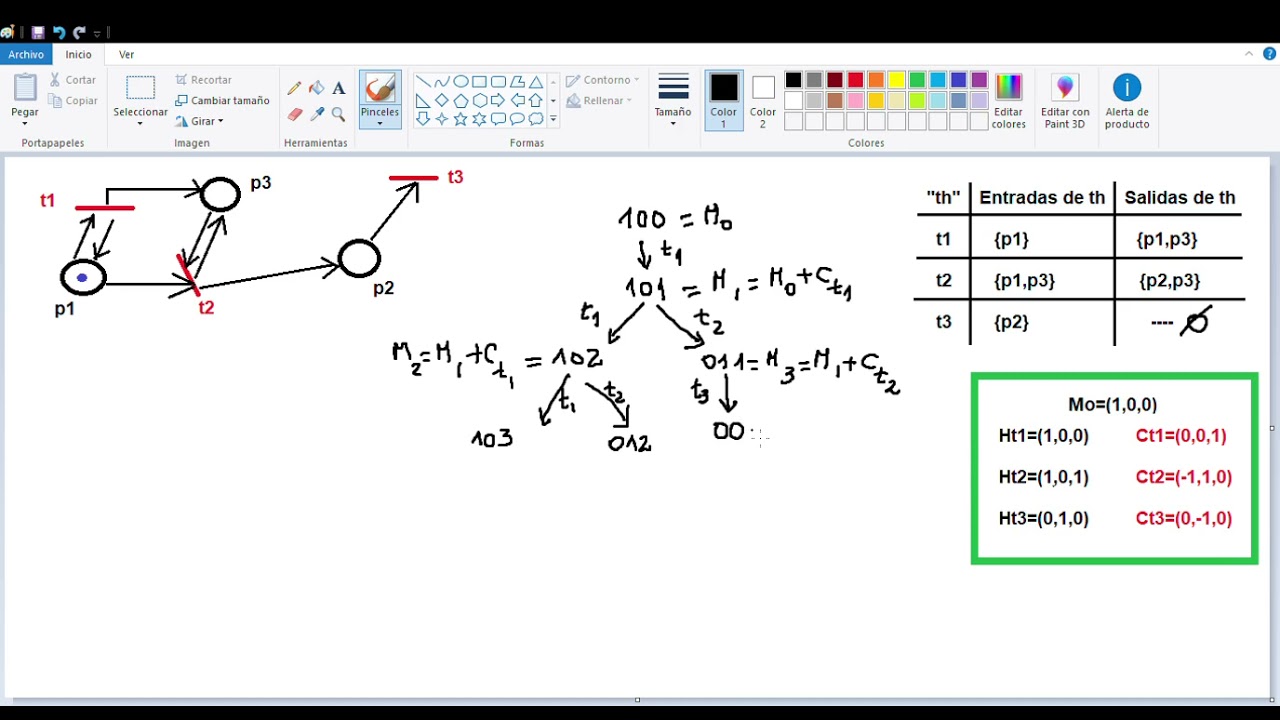Select the Pencil tool

[x=294, y=88]
